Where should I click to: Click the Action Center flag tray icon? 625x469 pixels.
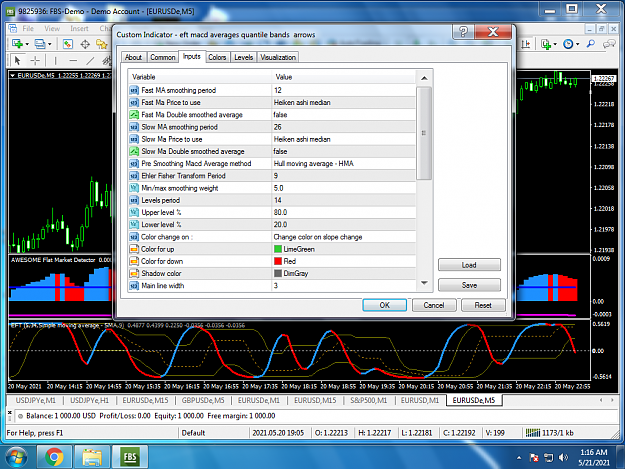(x=534, y=457)
